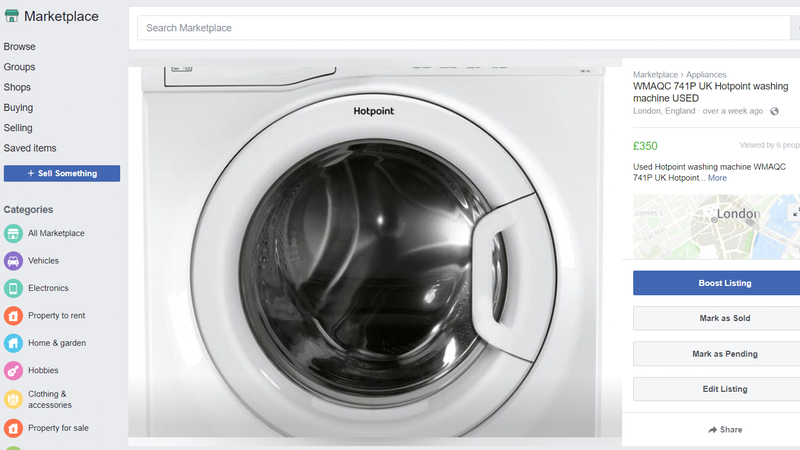Select the Vehicles category icon
Viewport: 800px width, 450px height.
pos(13,261)
